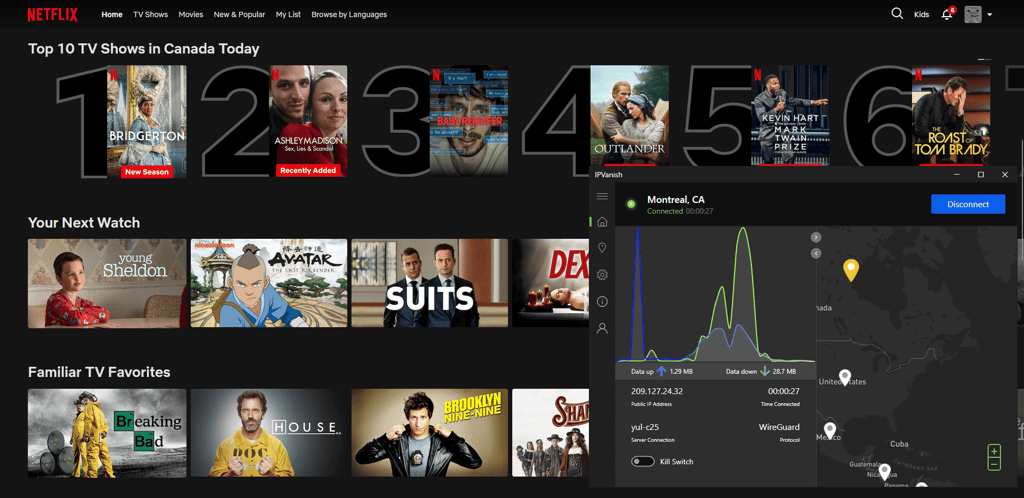Select the Nicaragua map pin
Screen dimensions: 1024x498
(x=885, y=471)
